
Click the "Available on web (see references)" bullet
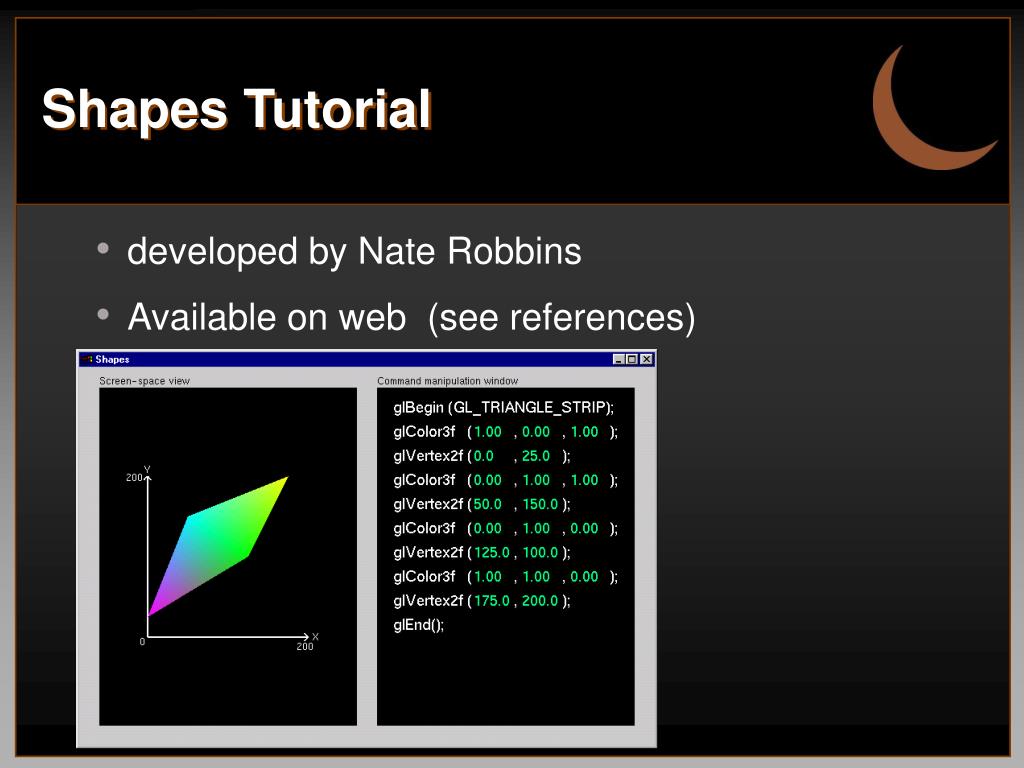411,317
